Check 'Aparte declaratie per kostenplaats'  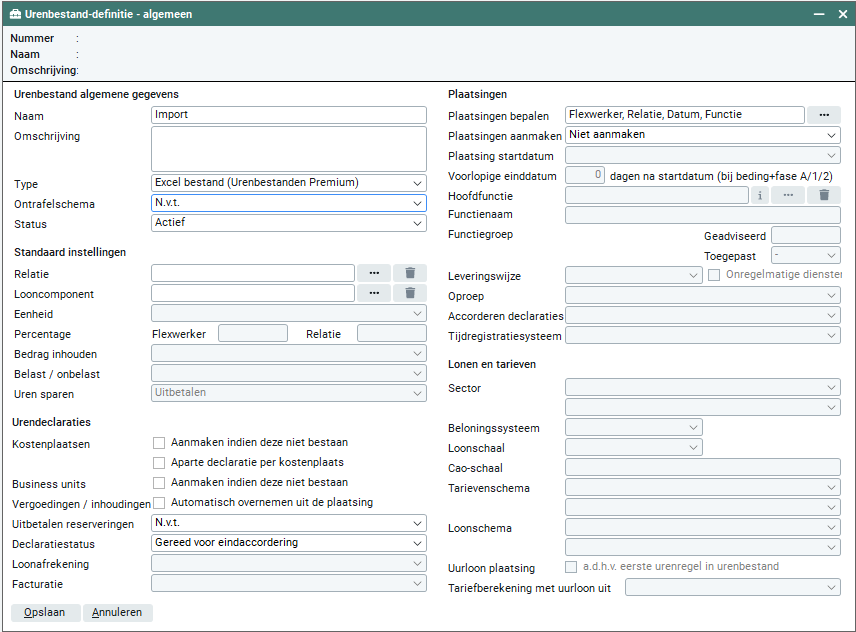tap(159, 463)
